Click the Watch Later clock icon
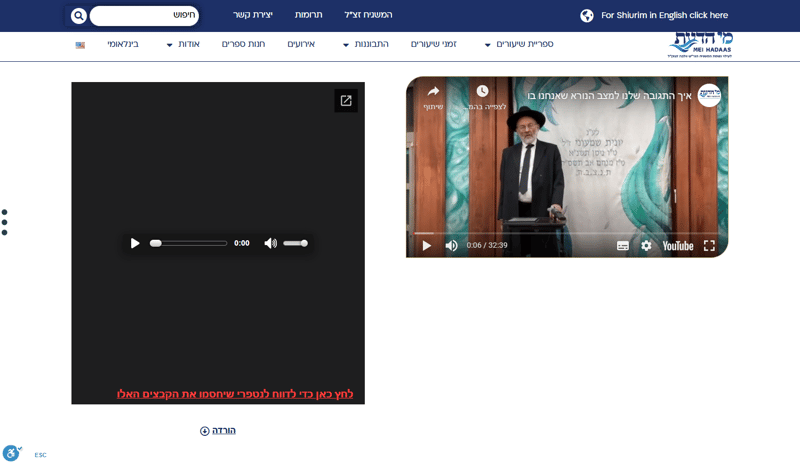 tap(482, 91)
